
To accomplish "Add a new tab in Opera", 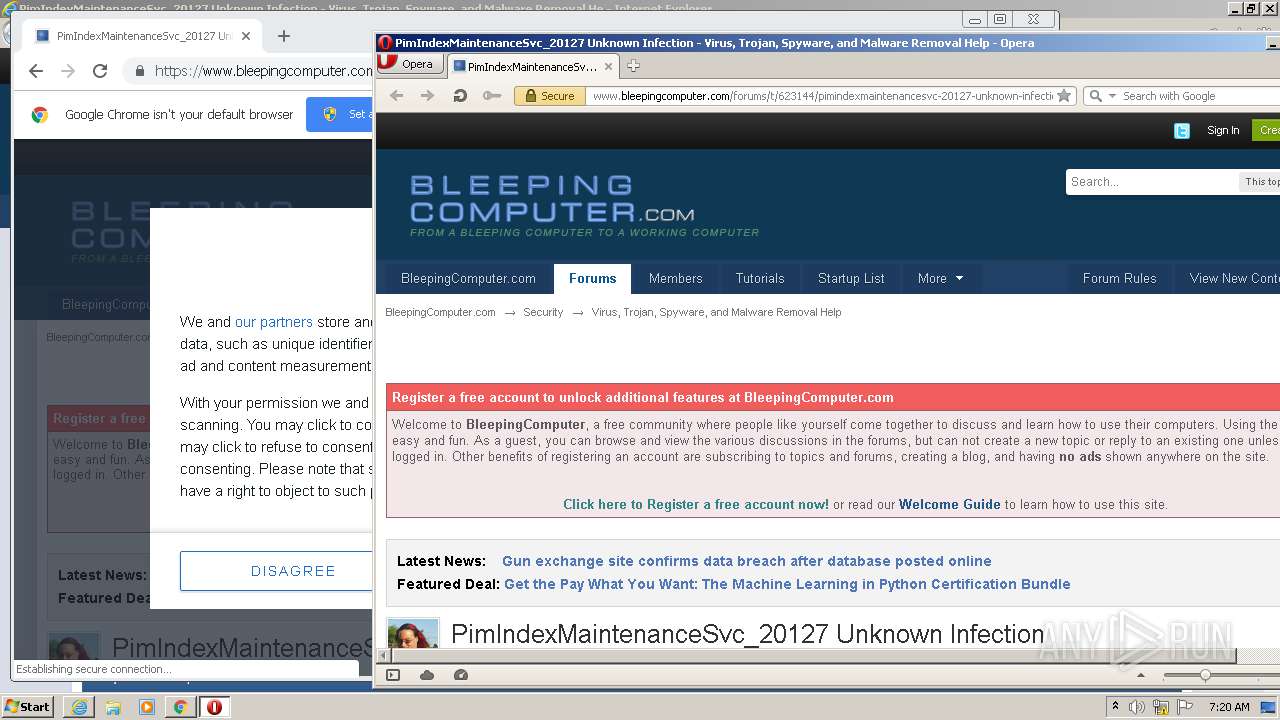I will coord(633,66).
